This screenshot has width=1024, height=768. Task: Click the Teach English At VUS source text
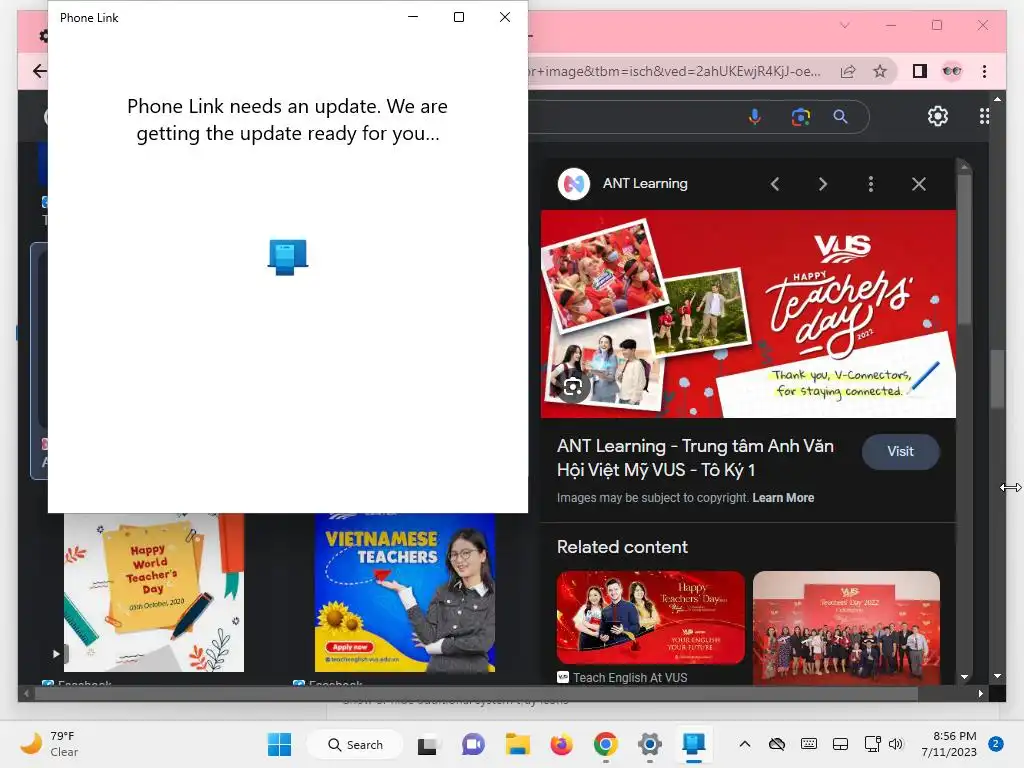(630, 678)
